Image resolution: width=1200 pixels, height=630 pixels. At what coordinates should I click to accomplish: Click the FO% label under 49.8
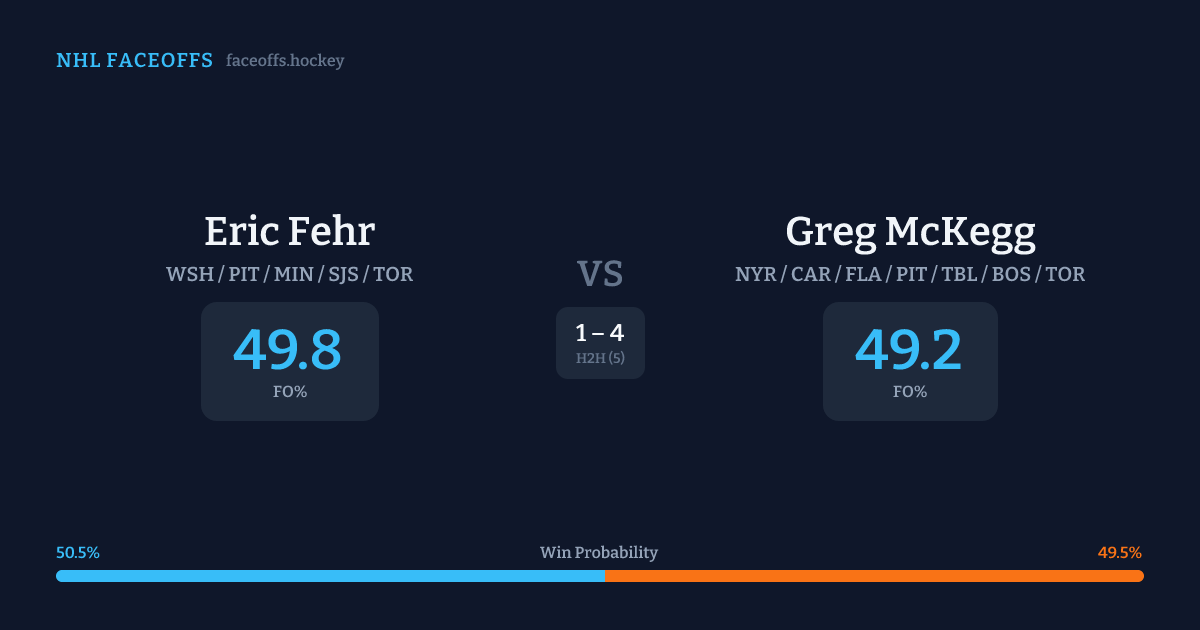pos(290,392)
